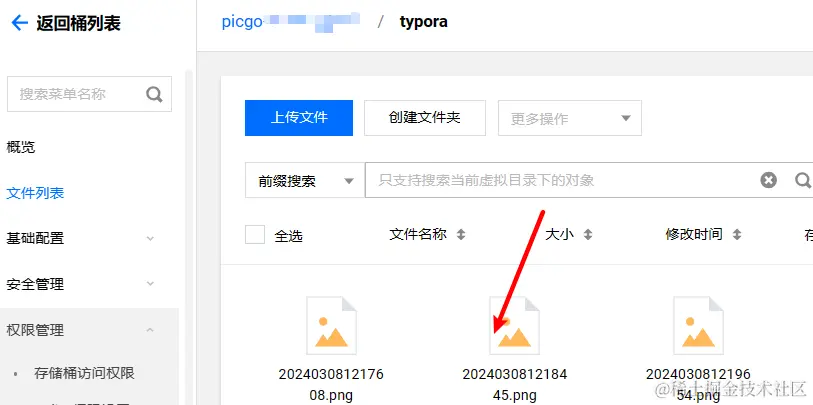The image size is (813, 405).
Task: Click the typora breadcrumb text
Action: pos(424,22)
